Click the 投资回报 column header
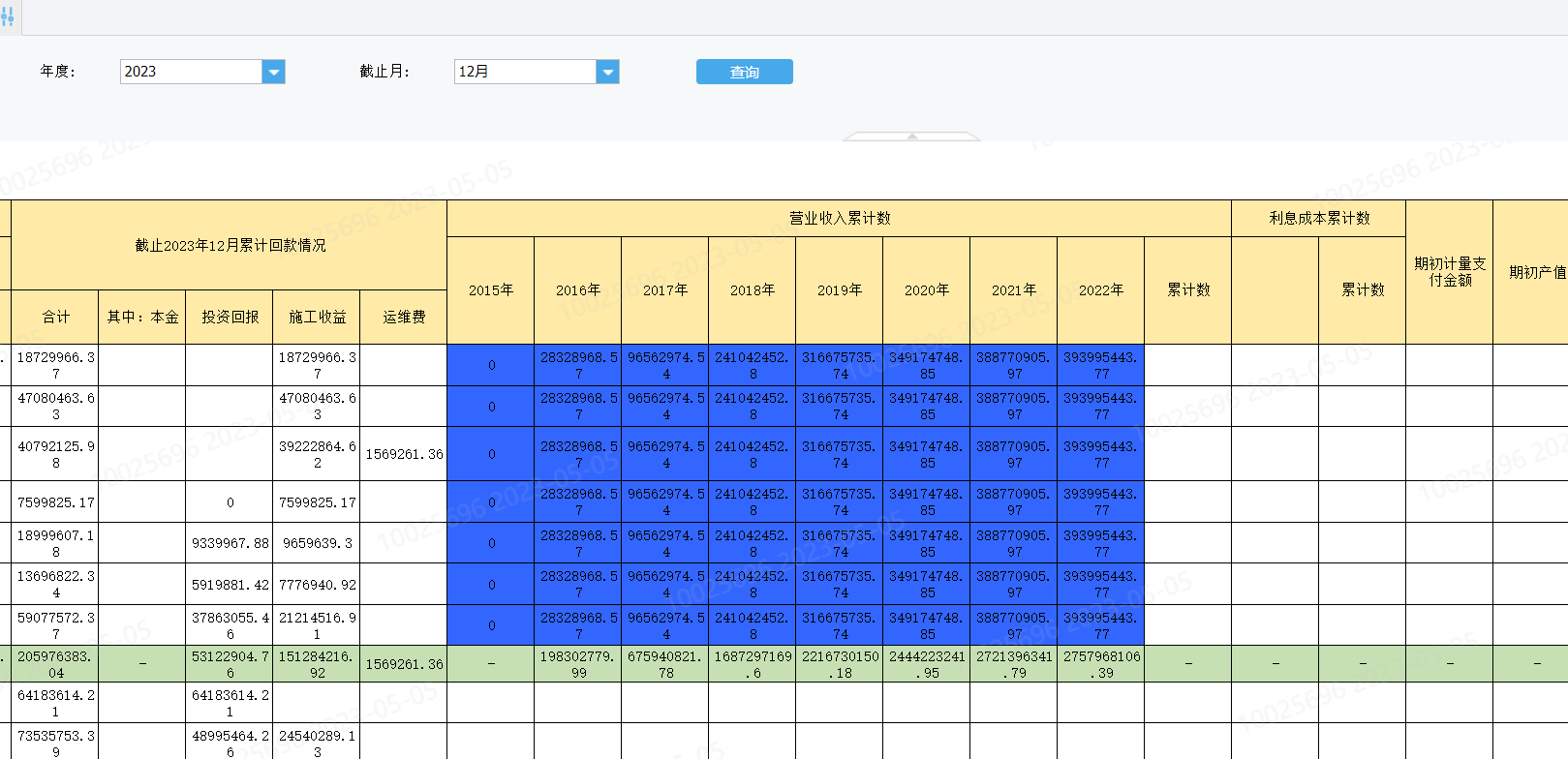Viewport: 1568px width, 759px height. (x=230, y=317)
